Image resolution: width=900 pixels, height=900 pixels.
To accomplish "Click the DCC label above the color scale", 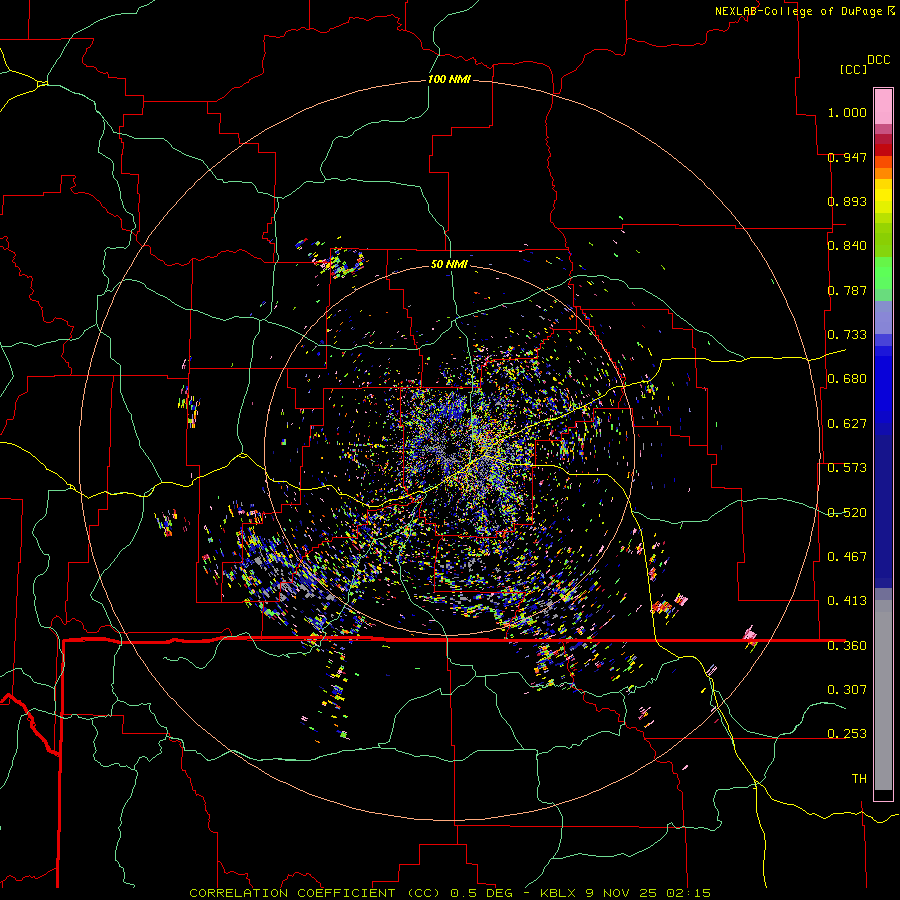I will pos(878,60).
